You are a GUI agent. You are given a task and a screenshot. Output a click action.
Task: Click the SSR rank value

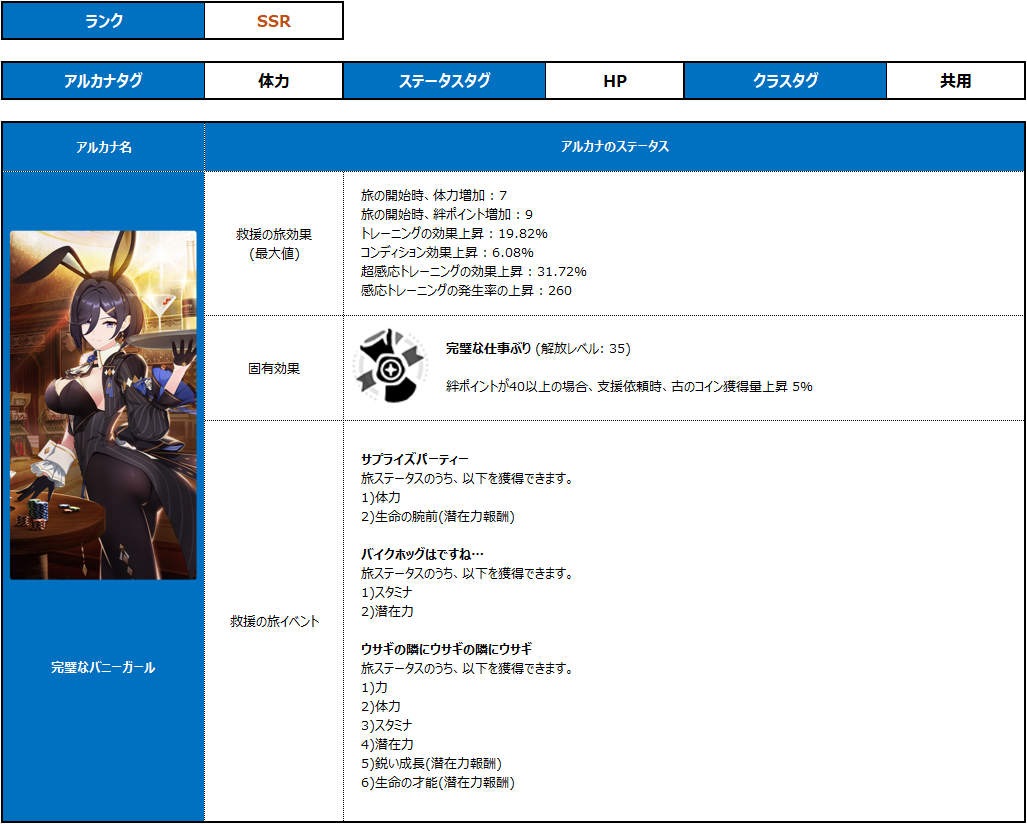pos(274,21)
